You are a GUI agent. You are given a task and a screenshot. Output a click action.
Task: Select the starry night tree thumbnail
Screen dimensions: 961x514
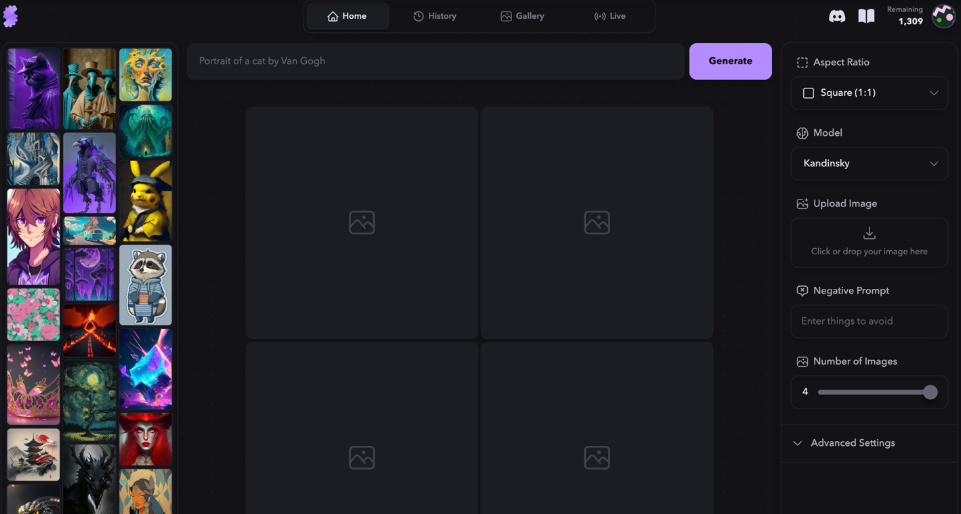[x=89, y=401]
